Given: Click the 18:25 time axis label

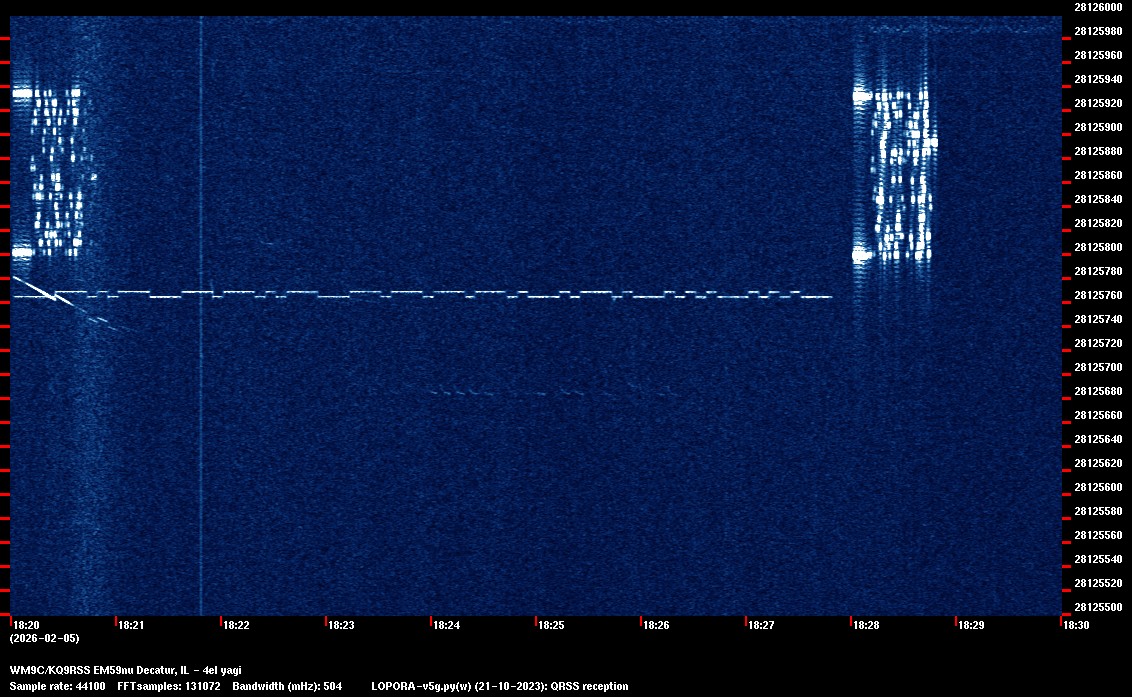Looking at the screenshot, I should coord(551,626).
